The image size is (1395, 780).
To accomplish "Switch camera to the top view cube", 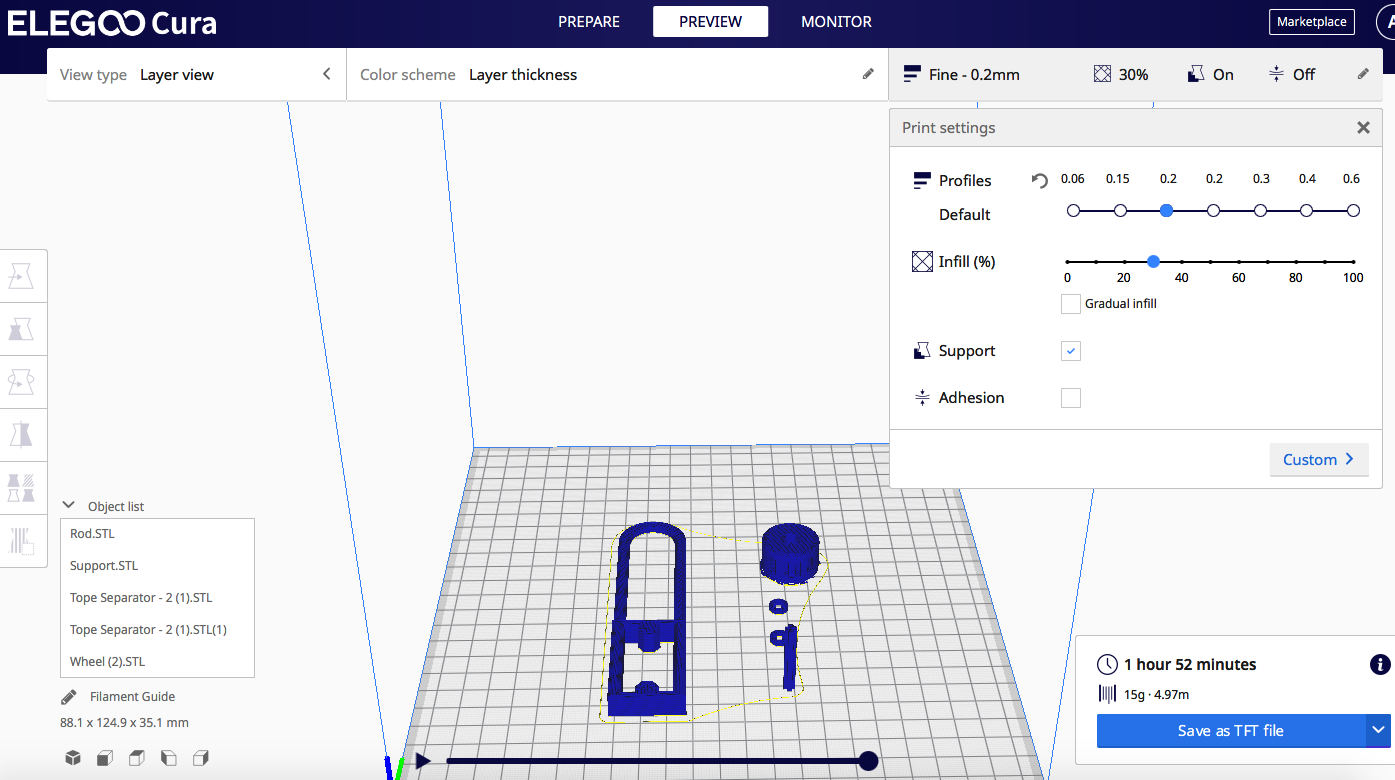I will pos(137,758).
